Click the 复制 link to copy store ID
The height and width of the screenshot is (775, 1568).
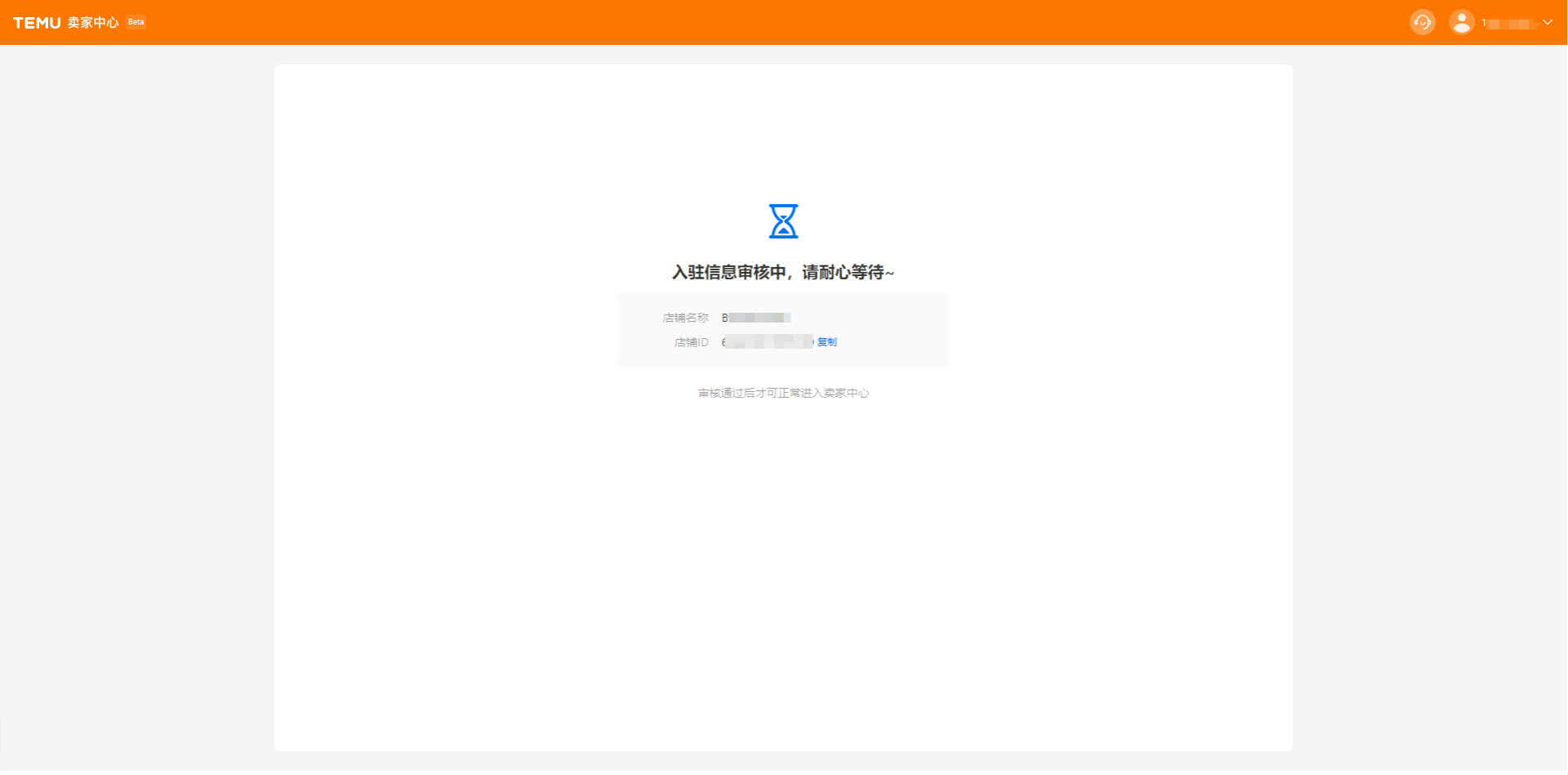[x=827, y=342]
